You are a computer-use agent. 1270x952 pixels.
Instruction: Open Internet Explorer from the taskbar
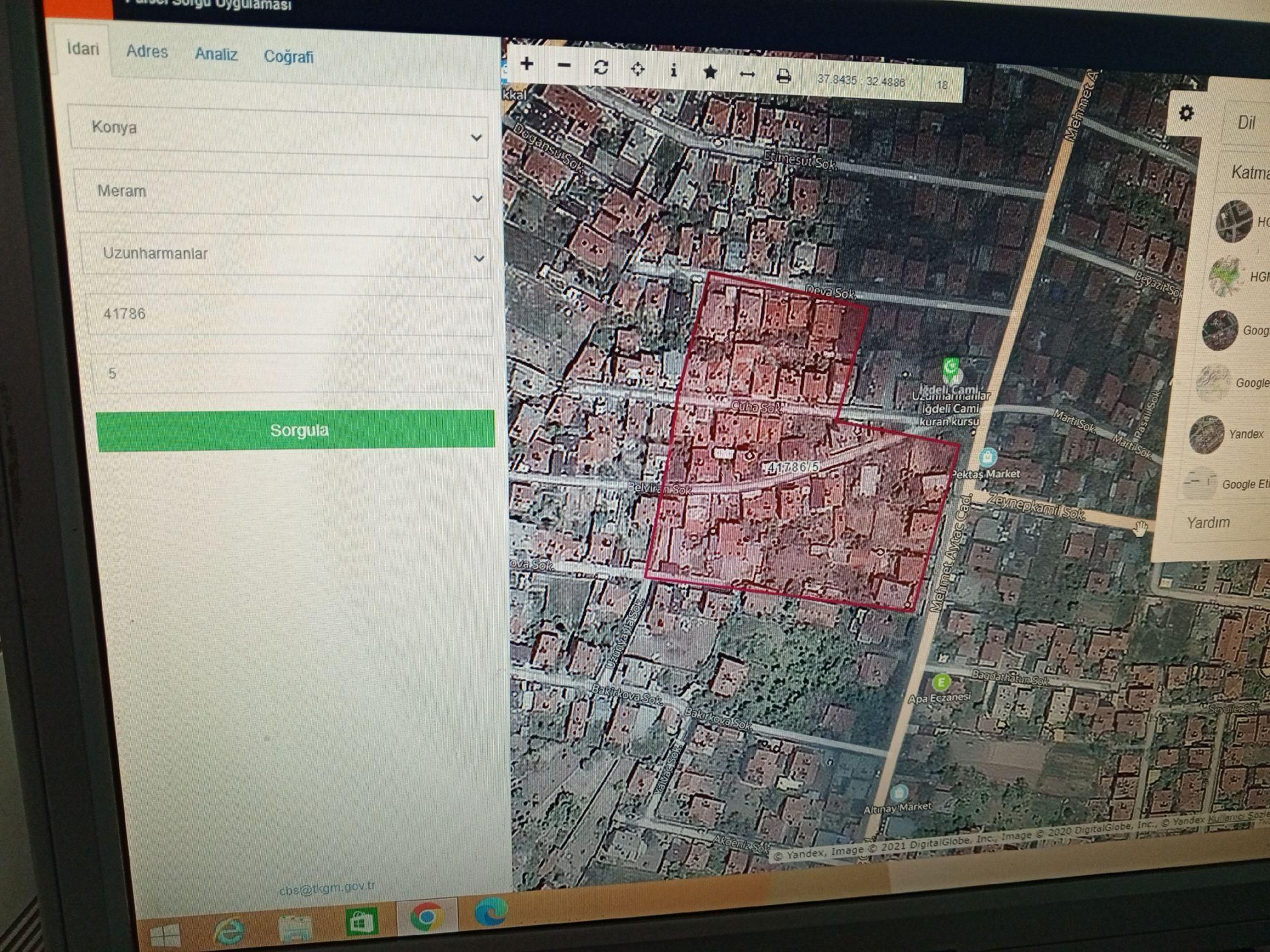tap(230, 931)
